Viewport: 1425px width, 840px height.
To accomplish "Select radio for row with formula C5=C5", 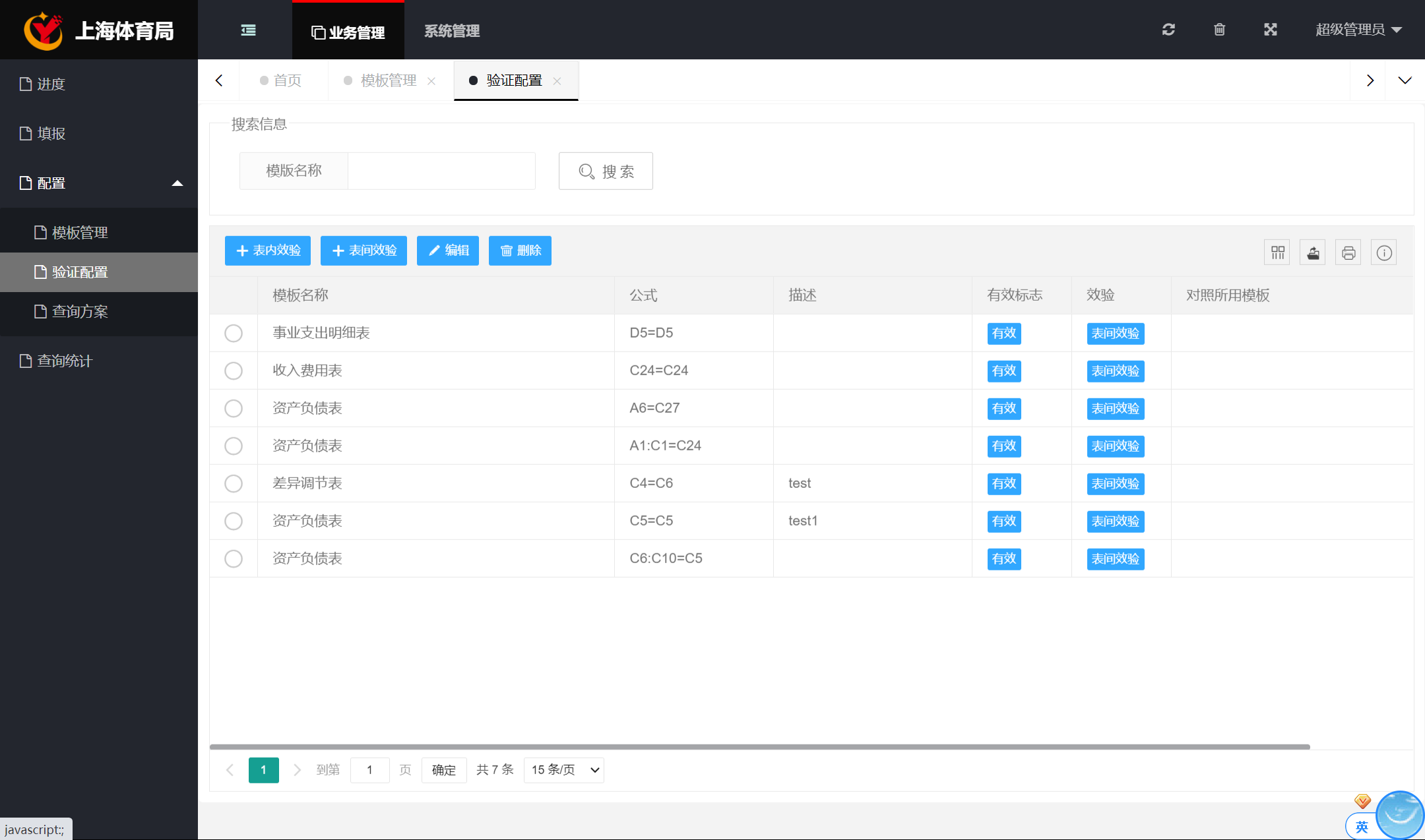I will click(234, 521).
